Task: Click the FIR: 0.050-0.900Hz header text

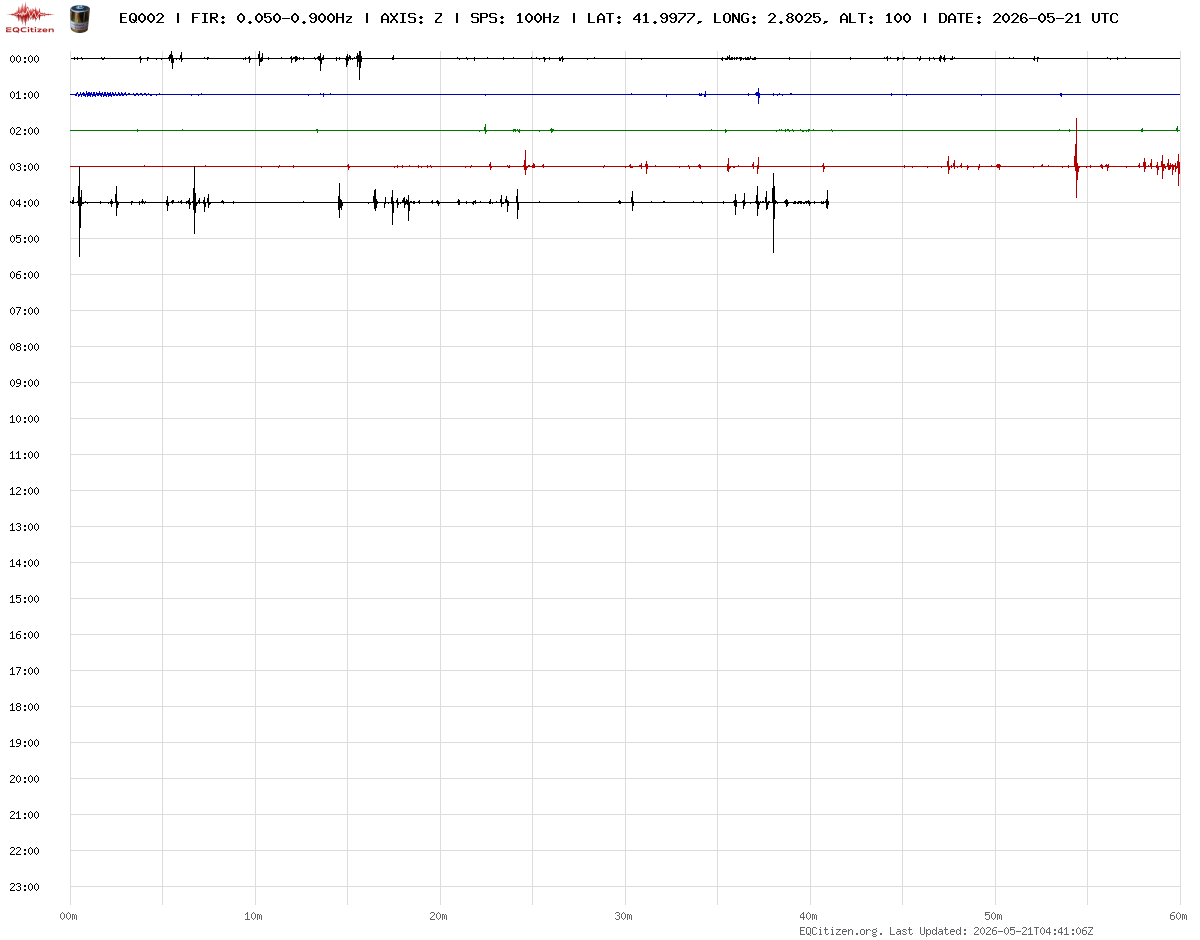Action: [x=271, y=18]
